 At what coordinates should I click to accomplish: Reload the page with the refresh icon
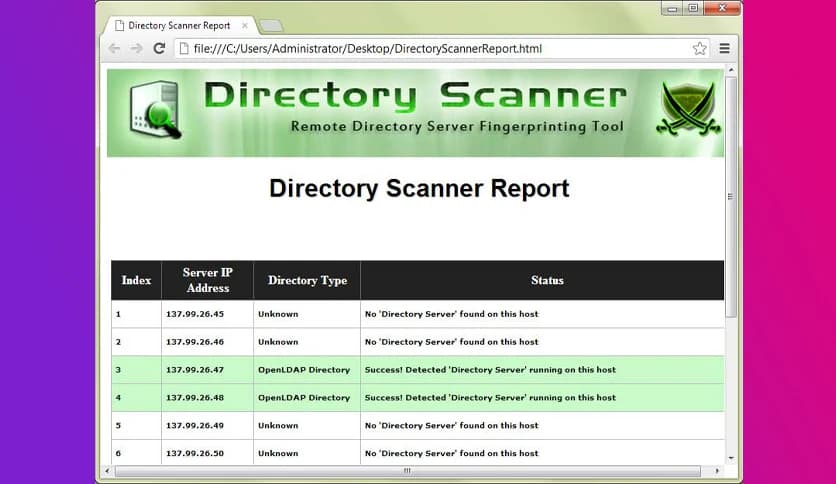[159, 49]
